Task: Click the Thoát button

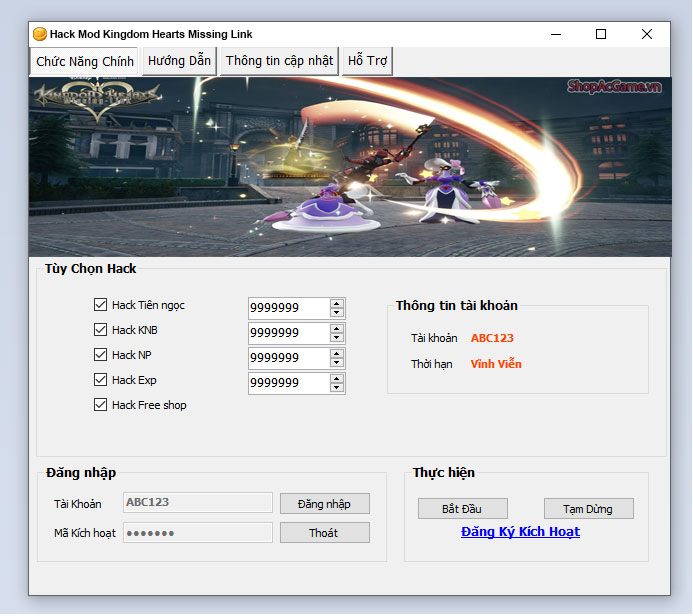Action: coord(325,533)
